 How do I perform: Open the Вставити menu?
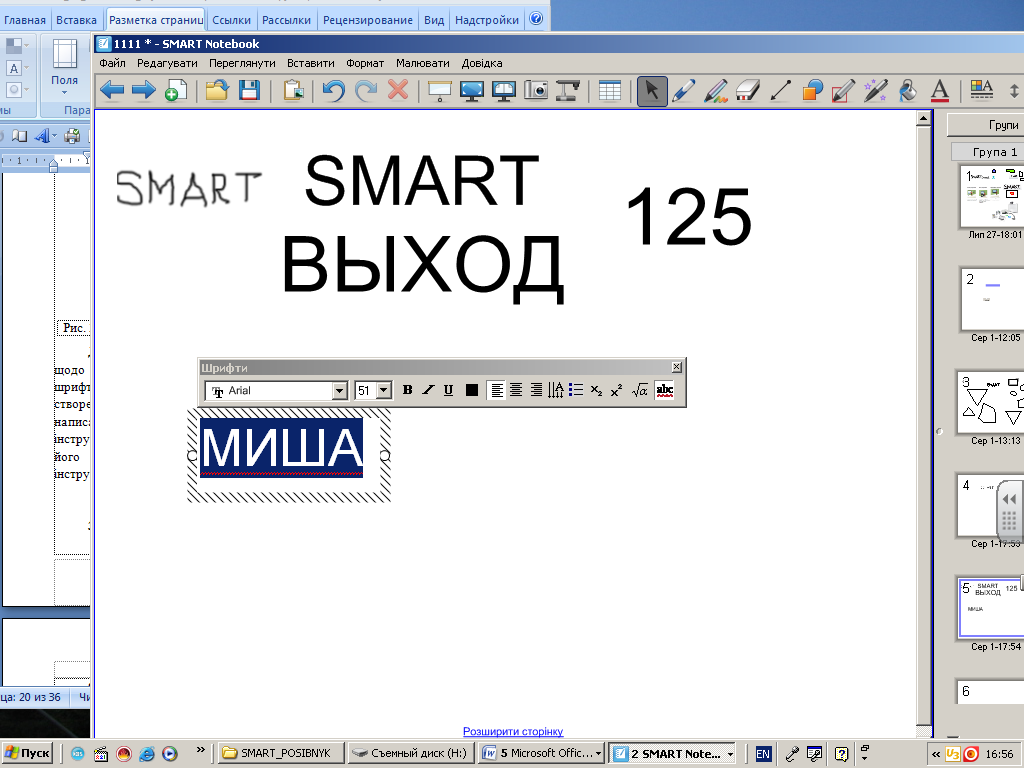click(x=311, y=63)
